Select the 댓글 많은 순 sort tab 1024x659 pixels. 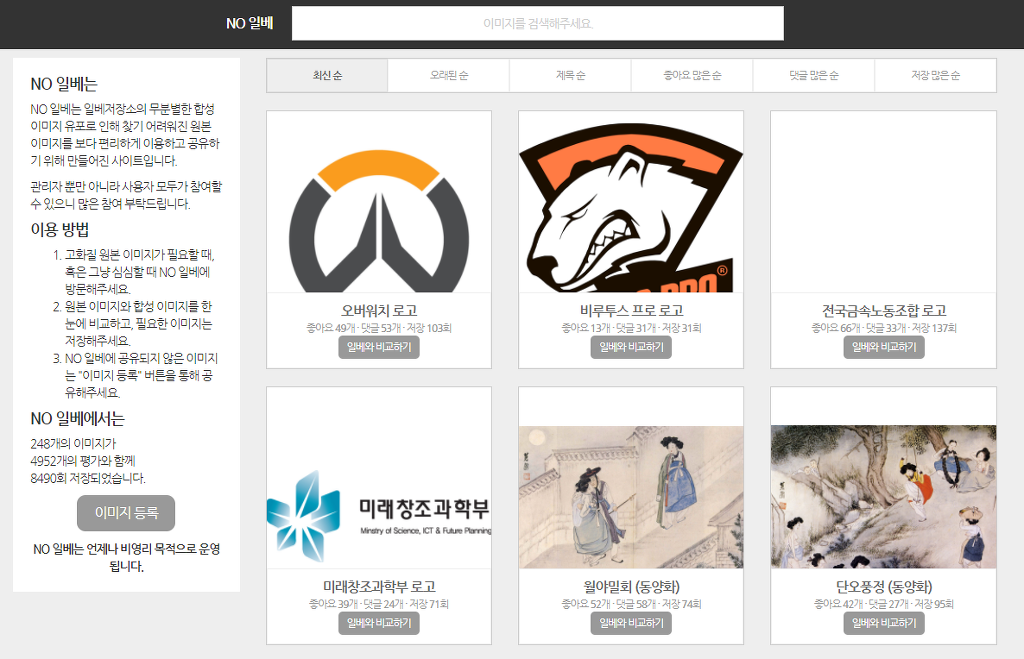pos(814,76)
